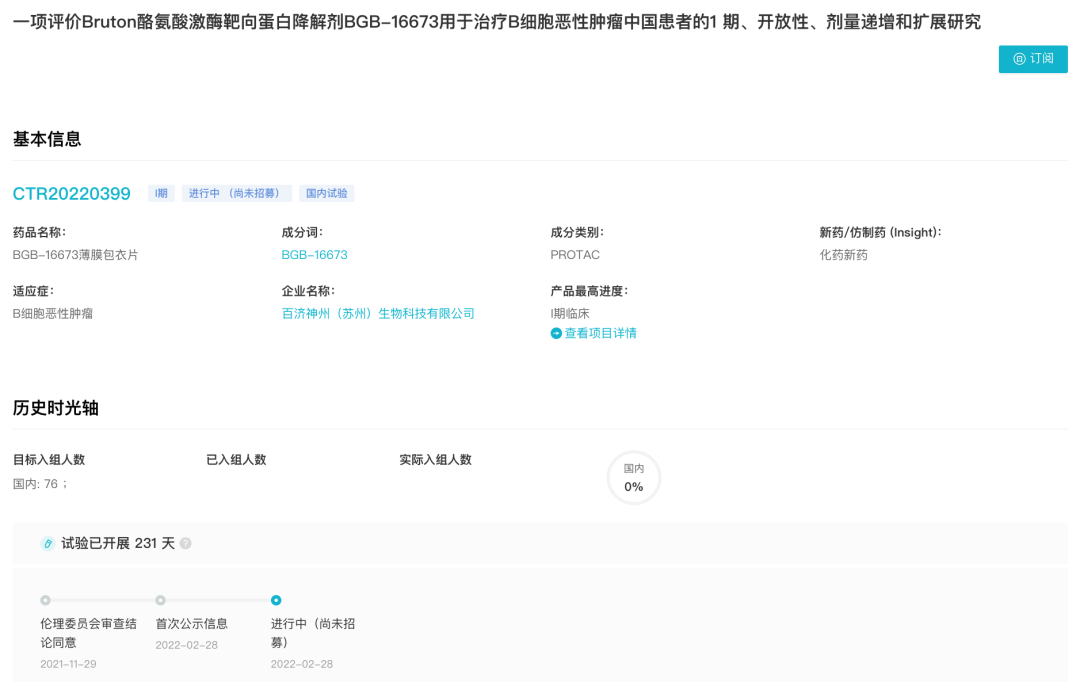The width and height of the screenshot is (1080, 682).
Task: Click the 订阅 subscribe button
Action: (1033, 59)
